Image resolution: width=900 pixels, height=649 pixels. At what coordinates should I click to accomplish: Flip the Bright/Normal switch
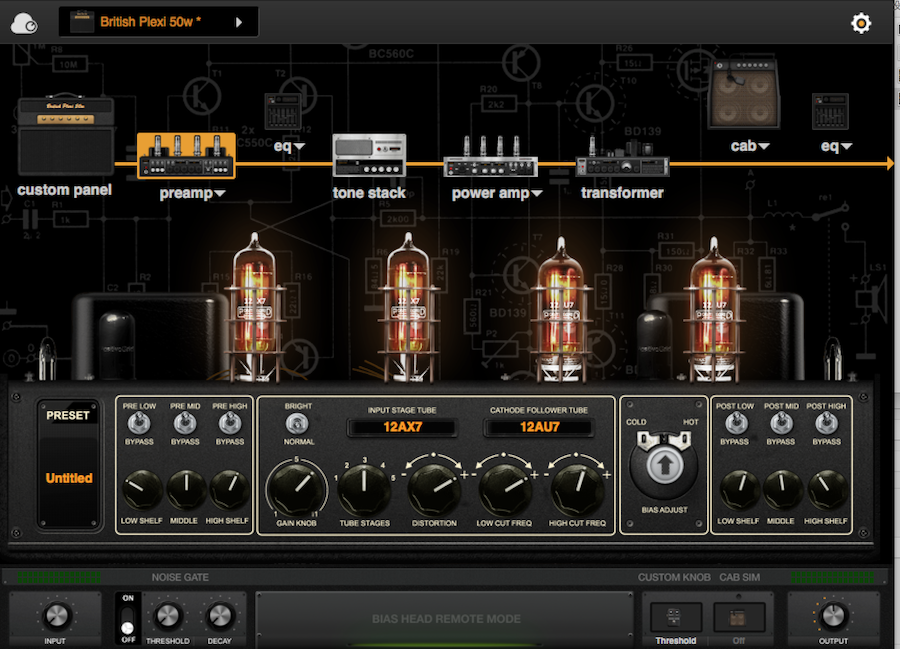point(297,424)
